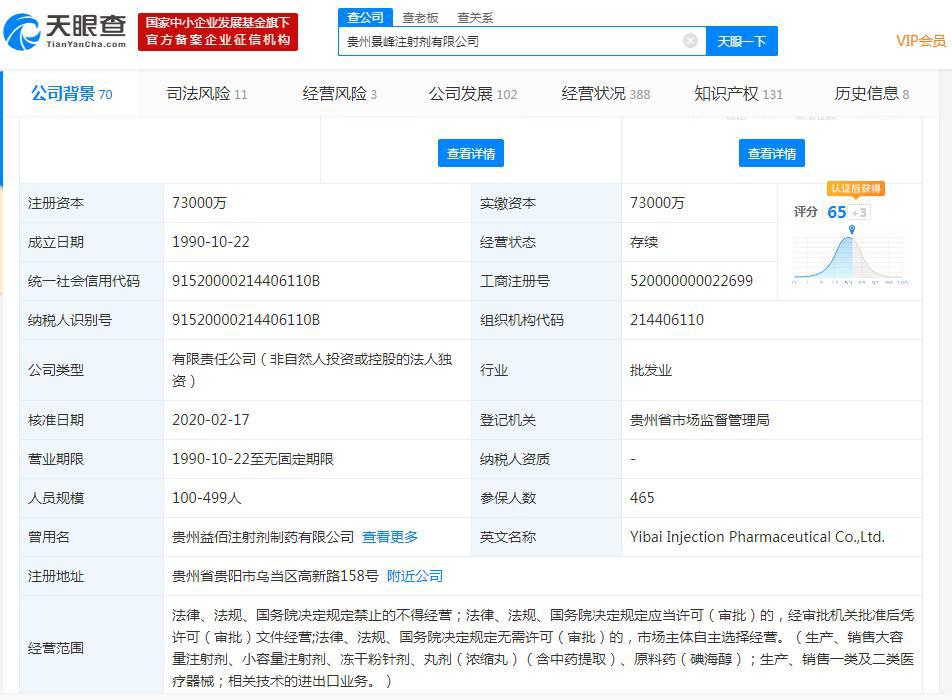The image size is (952, 700).
Task: Select the 查公司 search tab
Action: coord(366,18)
